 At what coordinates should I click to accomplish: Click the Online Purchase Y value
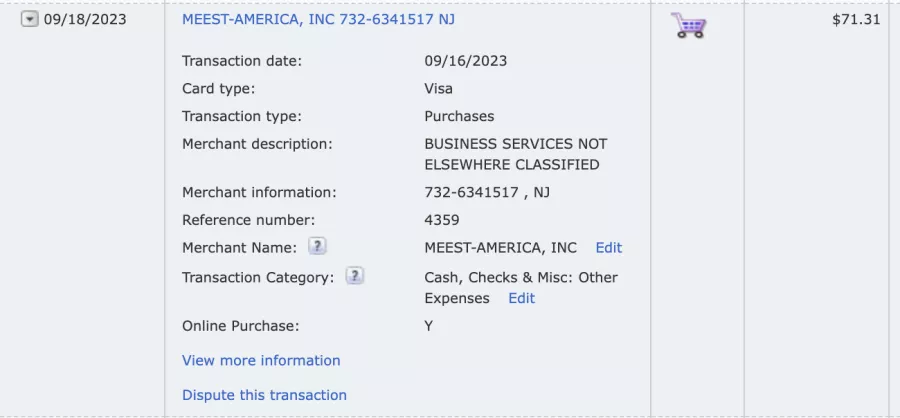[429, 326]
